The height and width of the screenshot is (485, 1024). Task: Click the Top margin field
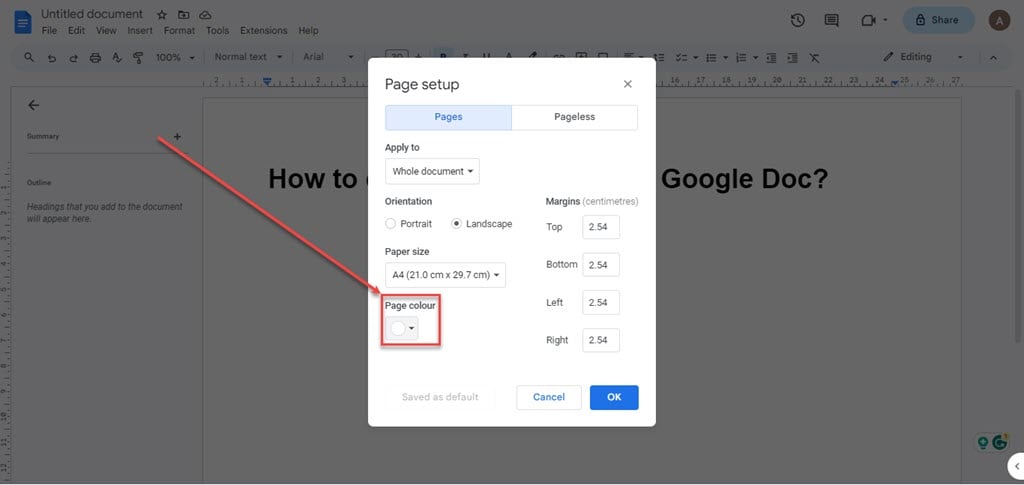[601, 227]
